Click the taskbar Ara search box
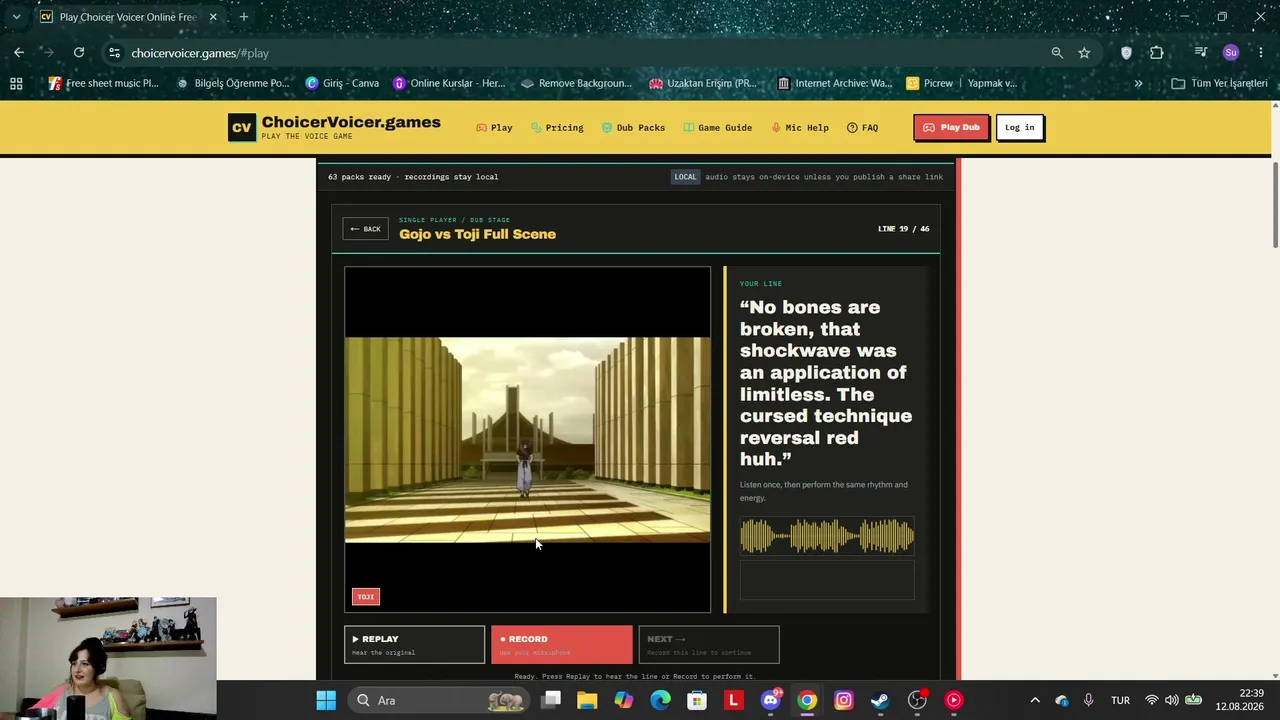1280x720 pixels. click(439, 700)
